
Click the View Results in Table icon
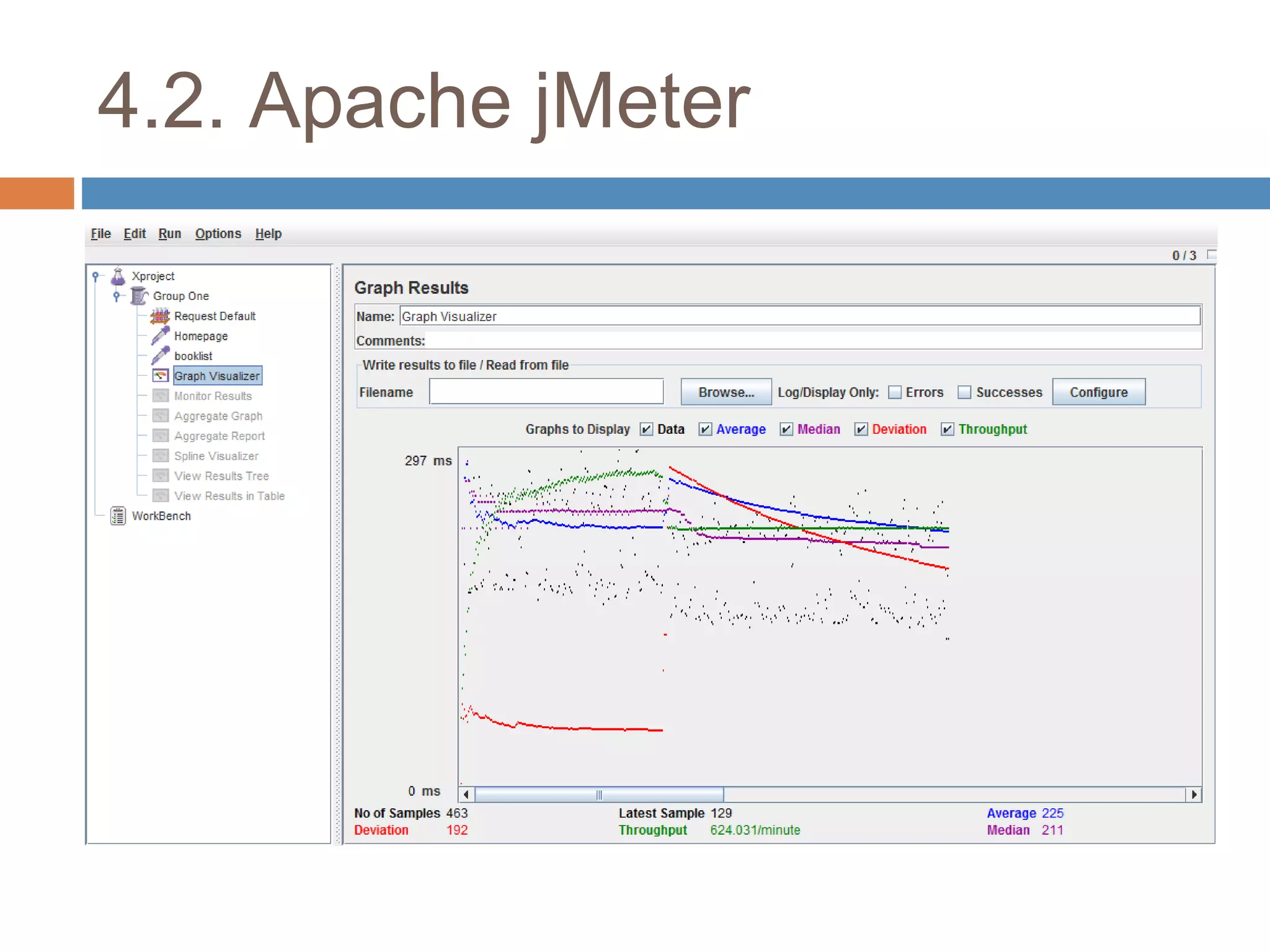point(160,495)
